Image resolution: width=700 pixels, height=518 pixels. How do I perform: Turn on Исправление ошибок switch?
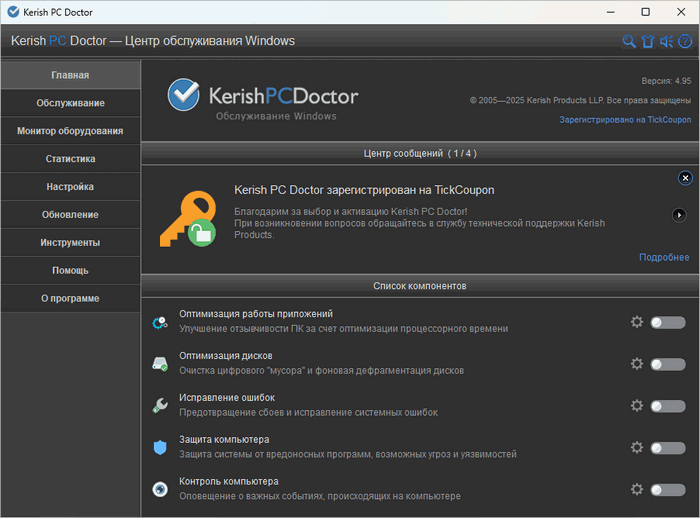click(668, 406)
